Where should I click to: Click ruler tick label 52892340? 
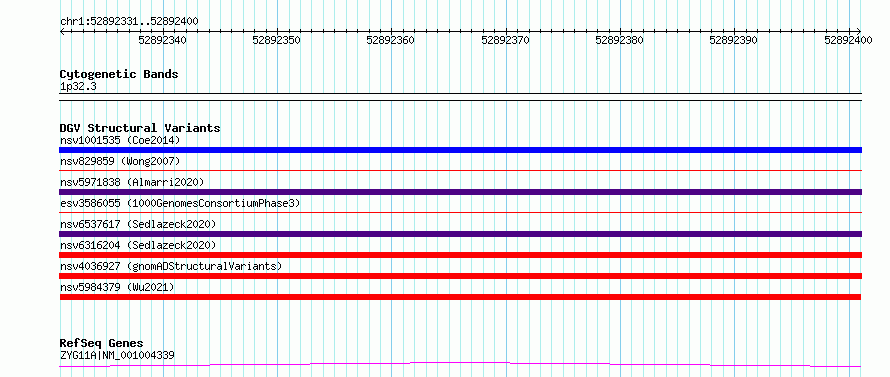(x=162, y=40)
